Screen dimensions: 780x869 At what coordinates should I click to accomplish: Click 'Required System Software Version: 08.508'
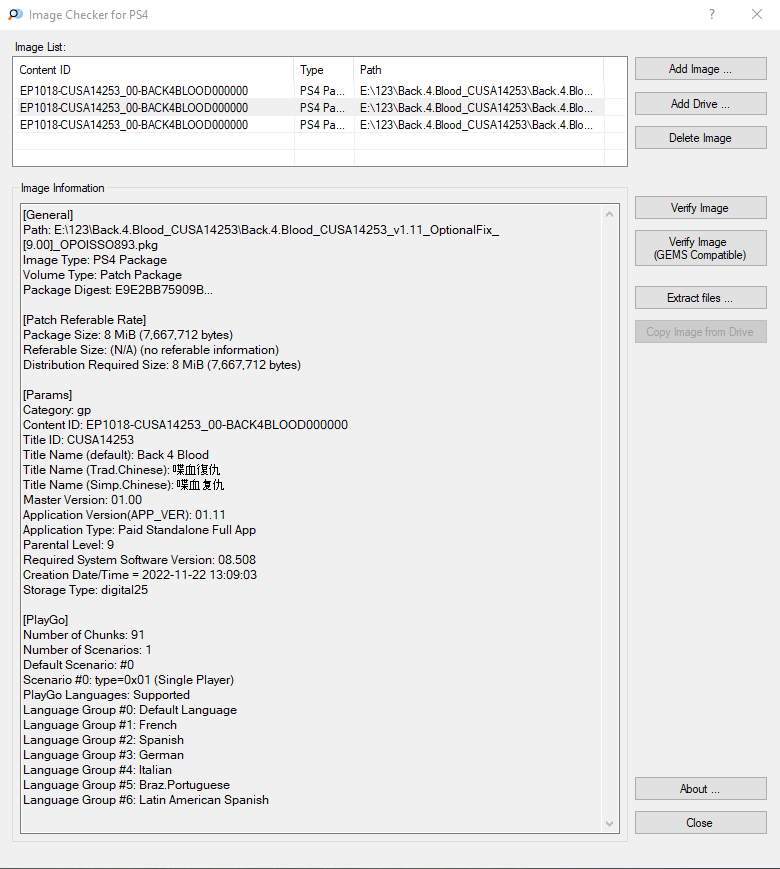click(140, 559)
